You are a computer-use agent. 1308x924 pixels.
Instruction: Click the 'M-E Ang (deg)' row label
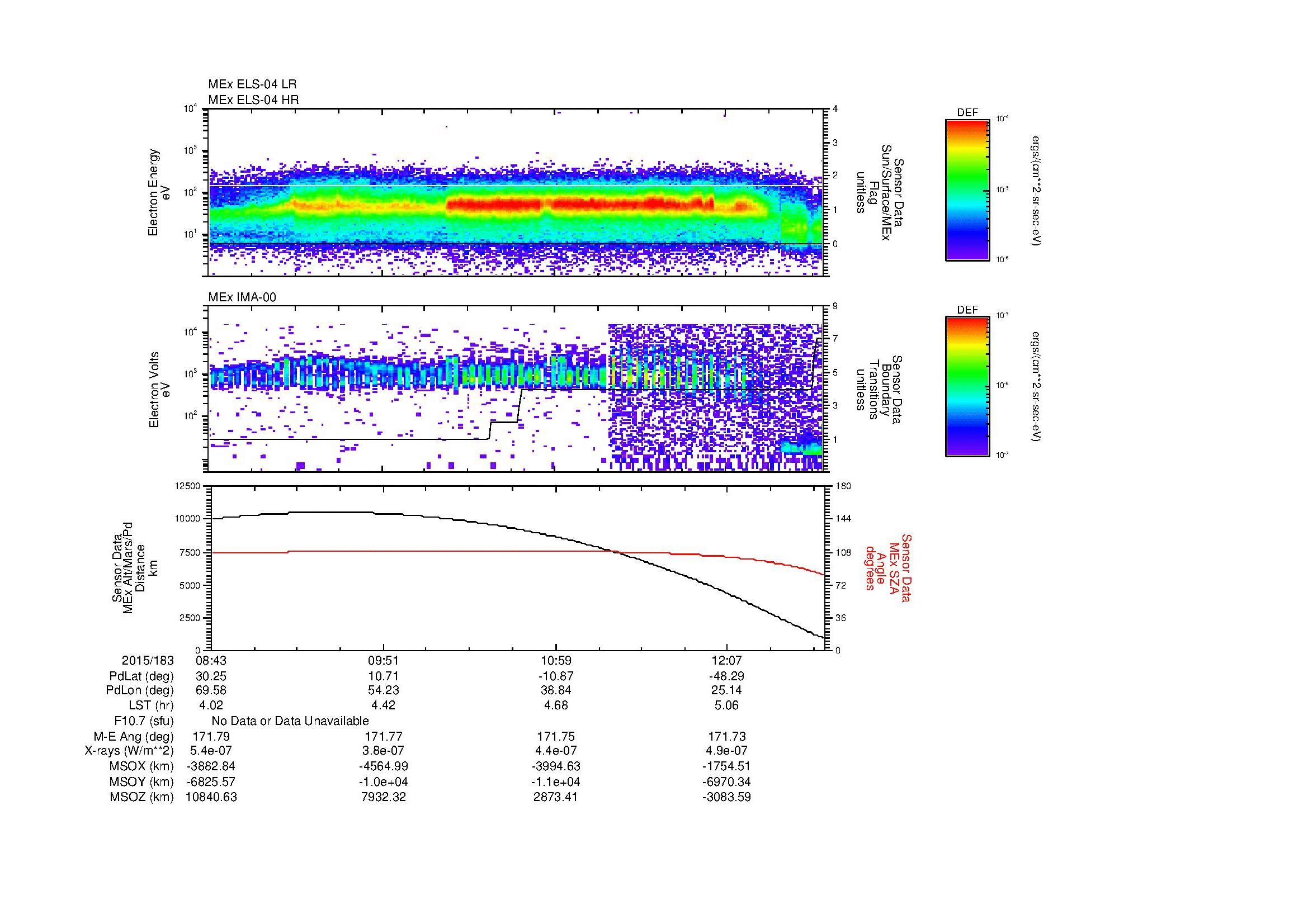133,737
